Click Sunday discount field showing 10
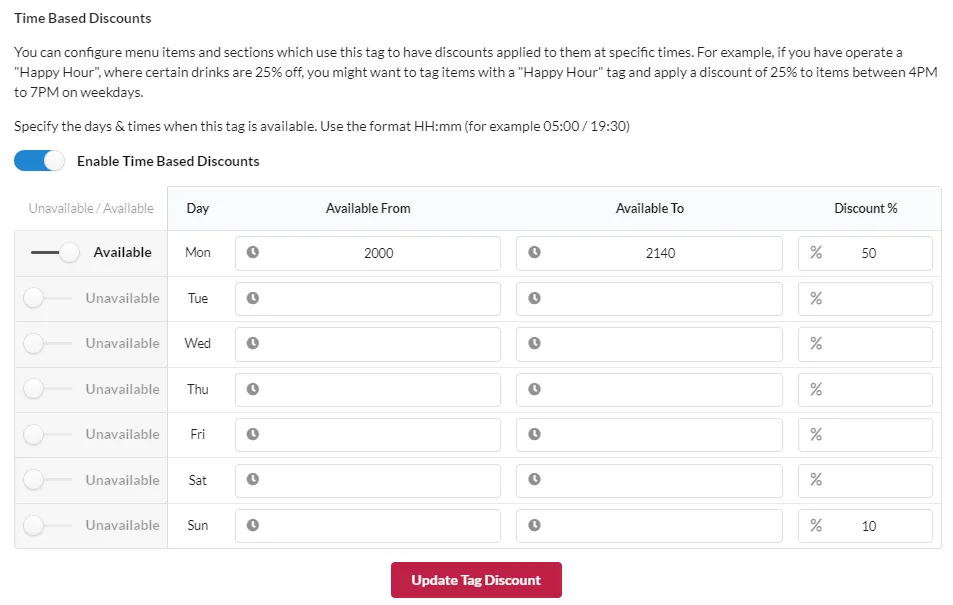 [865, 526]
